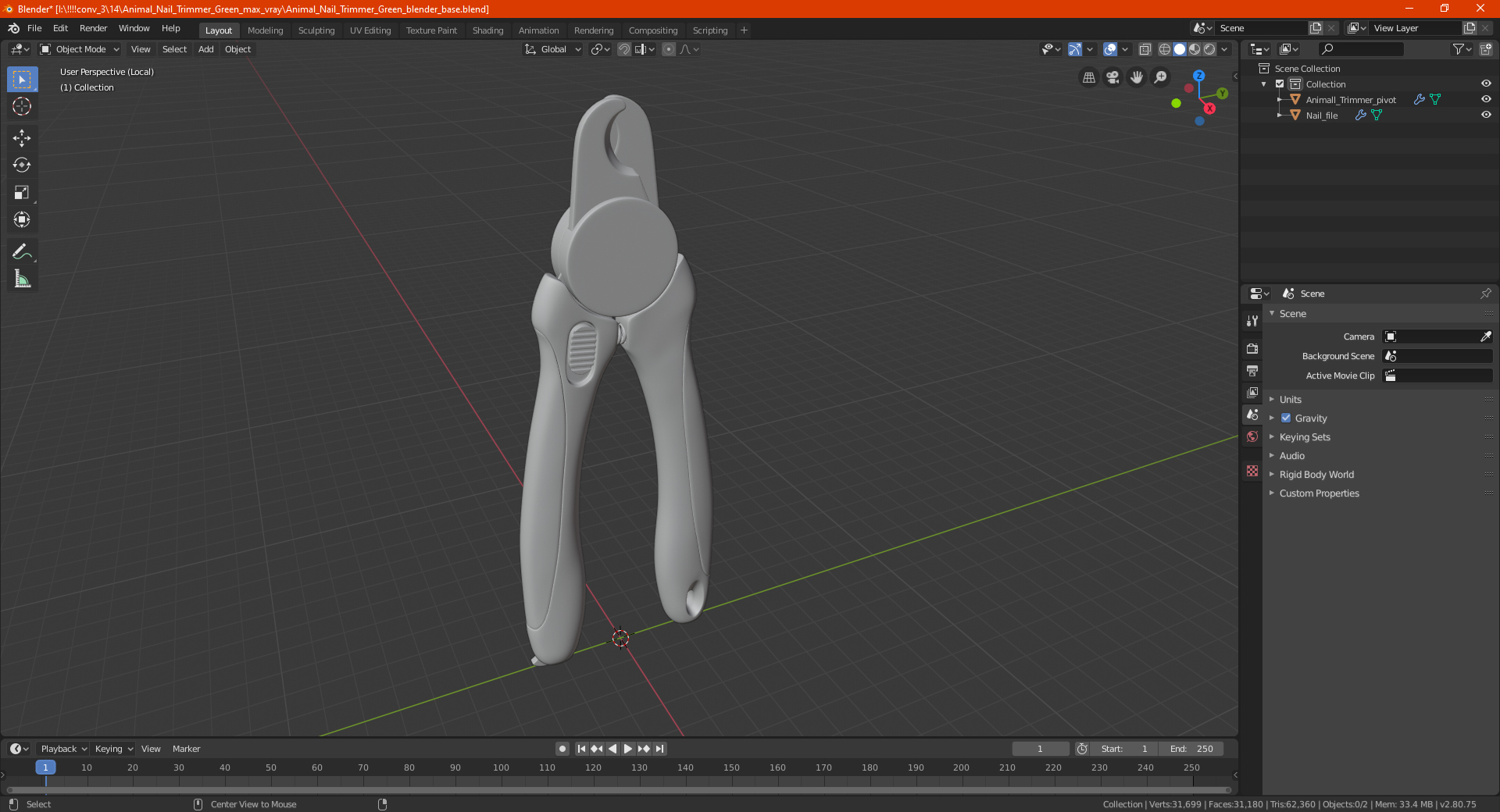
Task: Click the pan view hand icon
Action: coord(1137,77)
